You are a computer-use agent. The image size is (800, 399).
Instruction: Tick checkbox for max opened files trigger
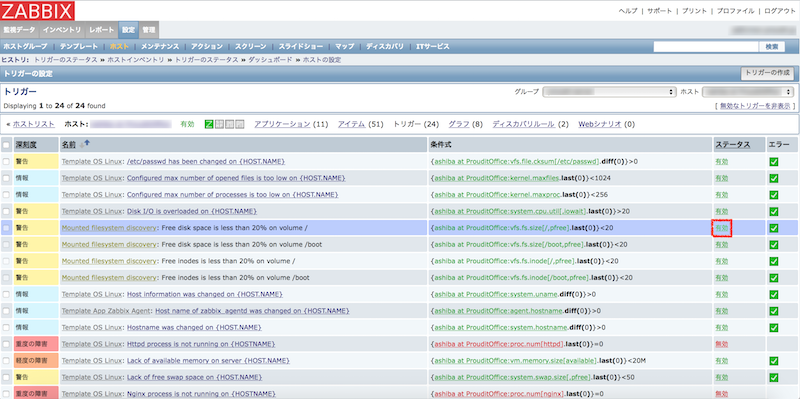pyautogui.click(x=6, y=178)
